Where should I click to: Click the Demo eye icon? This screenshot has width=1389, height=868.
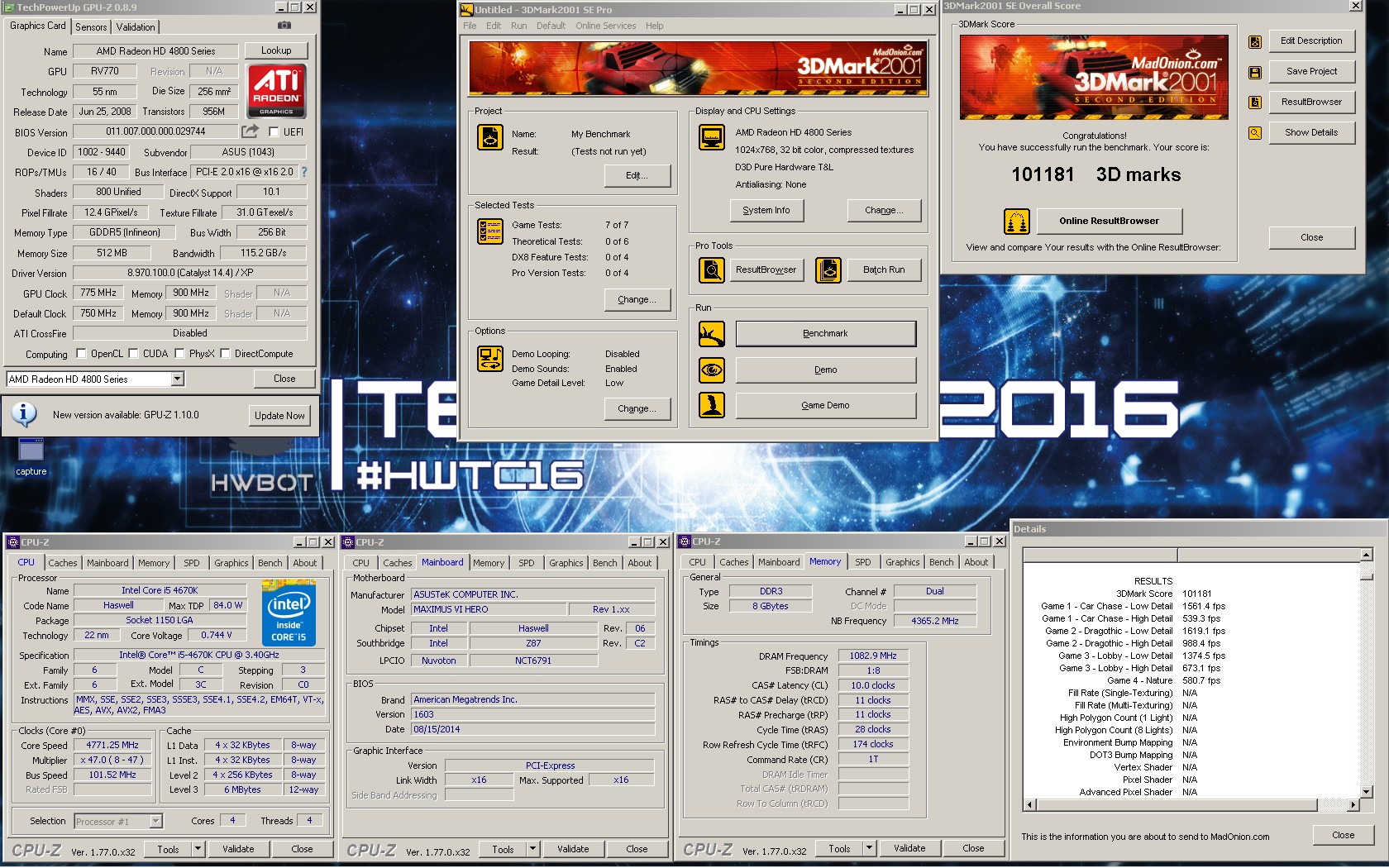pyautogui.click(x=712, y=370)
